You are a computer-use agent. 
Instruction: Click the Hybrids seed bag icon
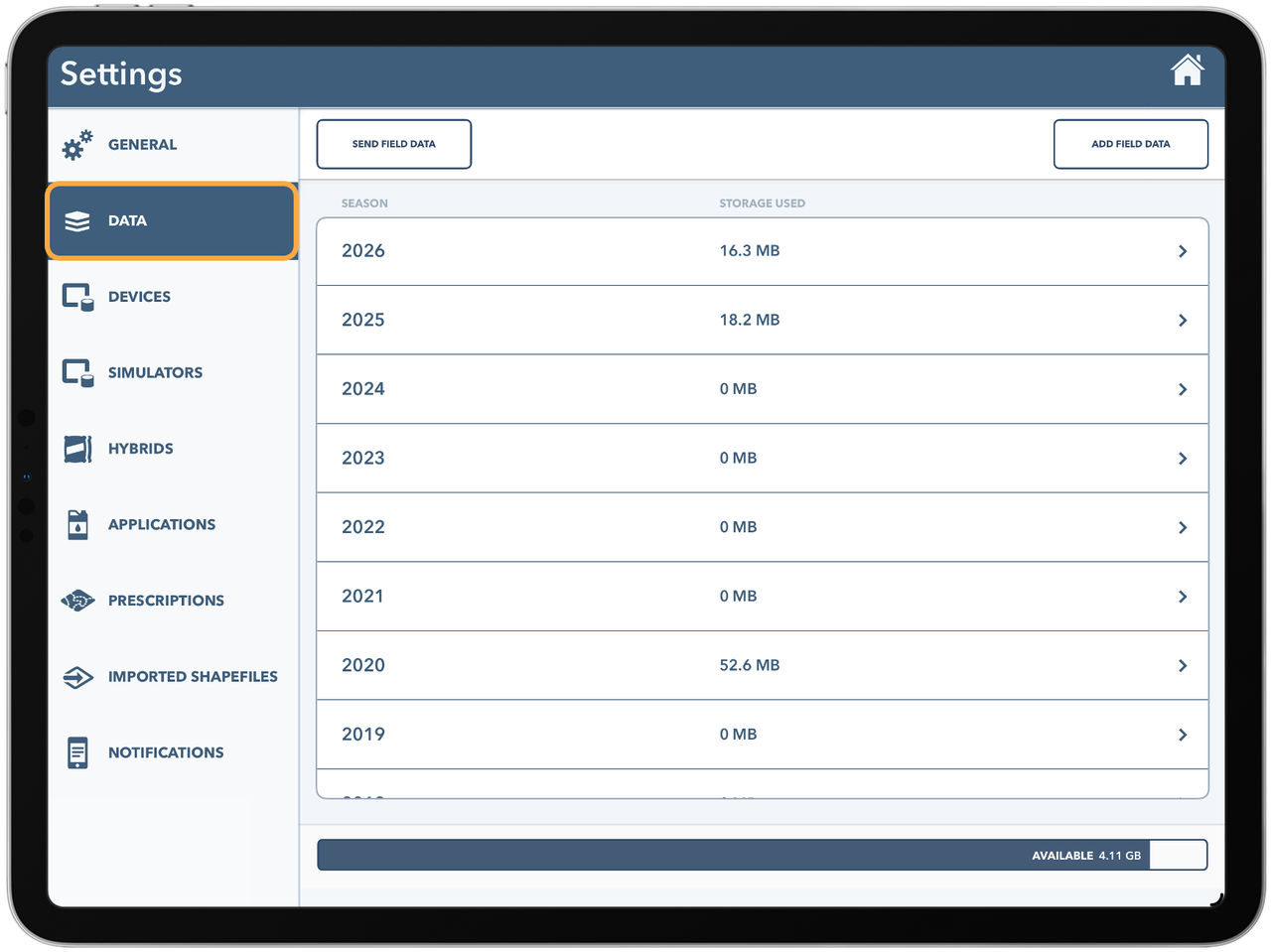tap(77, 449)
